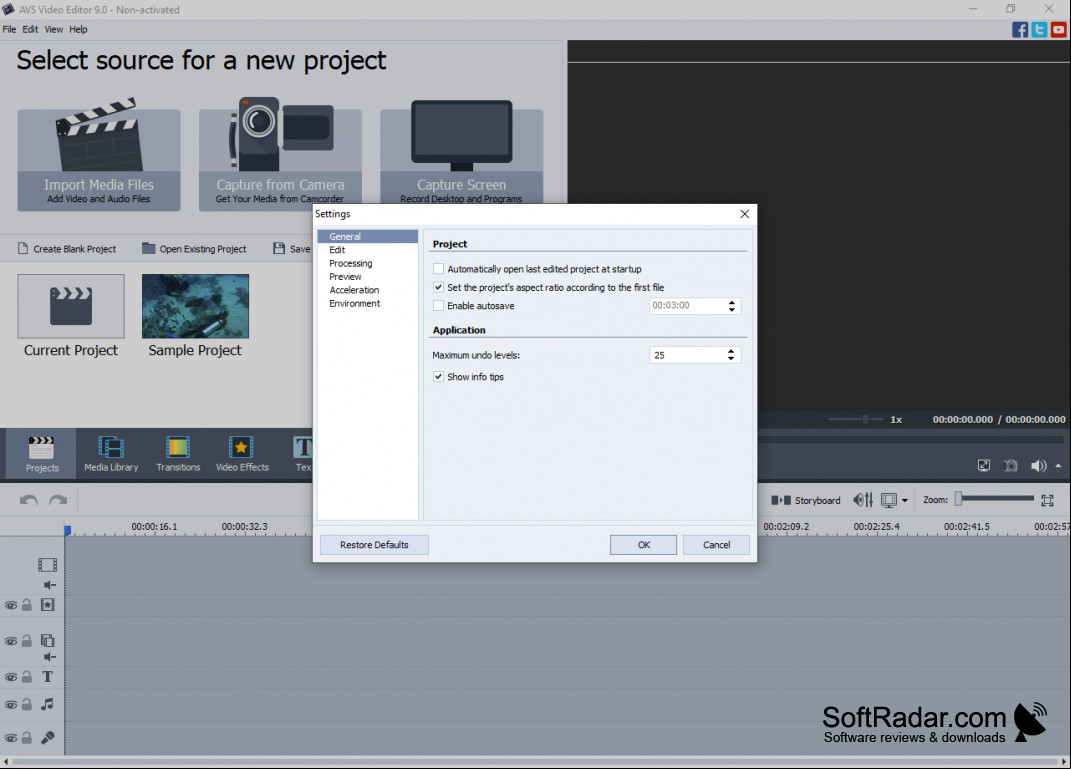Click the Restore Defaults button
This screenshot has width=1071, height=769.
click(374, 545)
